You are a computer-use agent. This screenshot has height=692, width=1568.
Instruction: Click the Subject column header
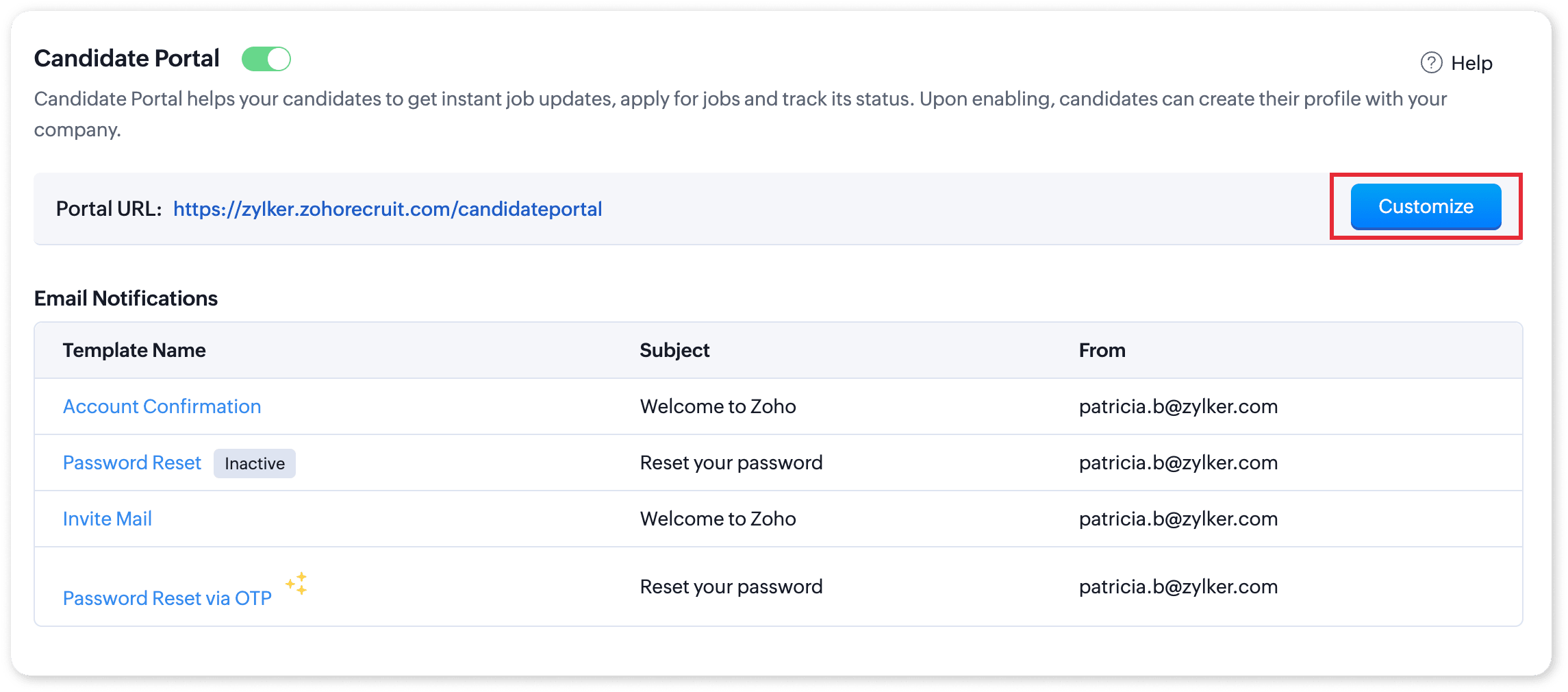pyautogui.click(x=674, y=350)
